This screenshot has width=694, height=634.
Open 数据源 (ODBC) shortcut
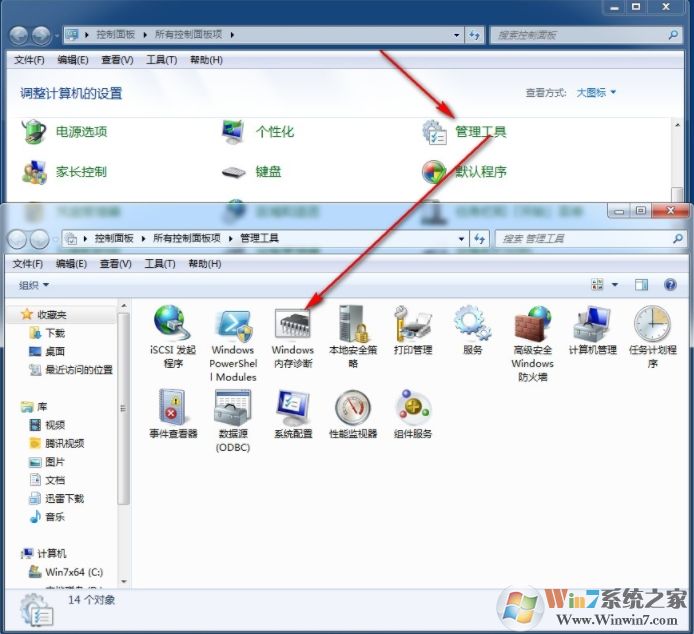[233, 421]
